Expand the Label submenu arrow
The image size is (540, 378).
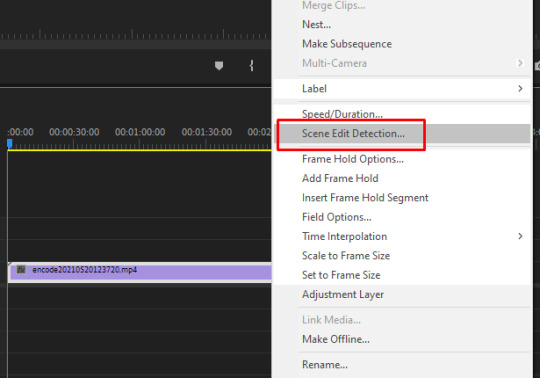click(x=520, y=89)
